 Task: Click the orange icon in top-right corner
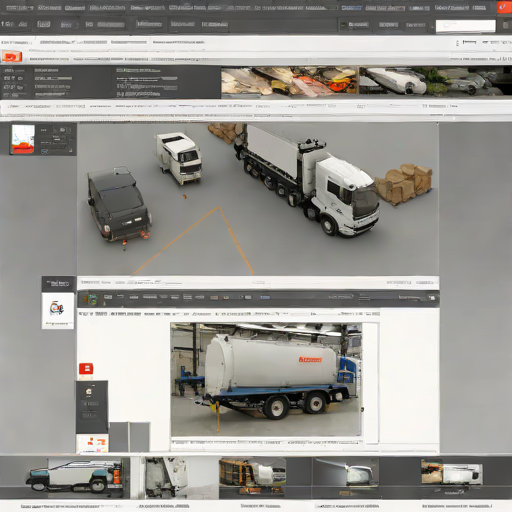(505, 7)
